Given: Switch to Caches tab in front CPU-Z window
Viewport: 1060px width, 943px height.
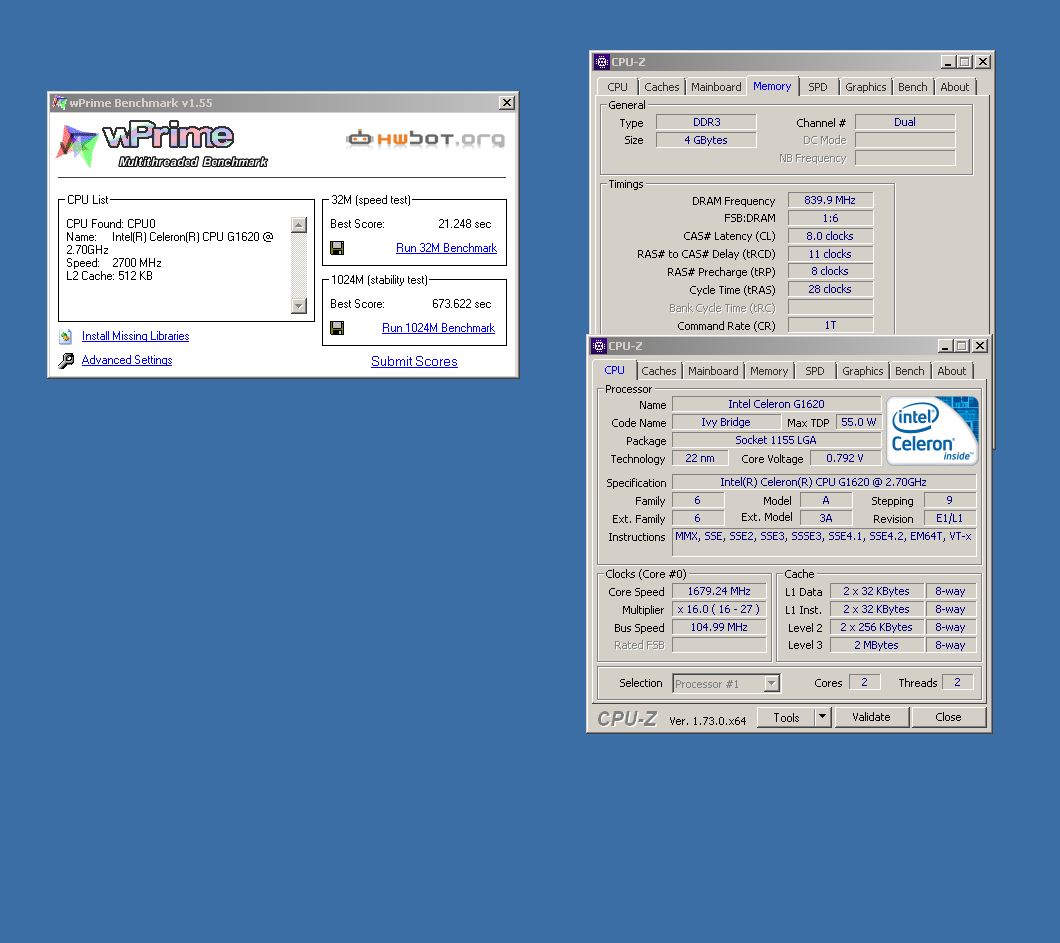Looking at the screenshot, I should (x=658, y=371).
